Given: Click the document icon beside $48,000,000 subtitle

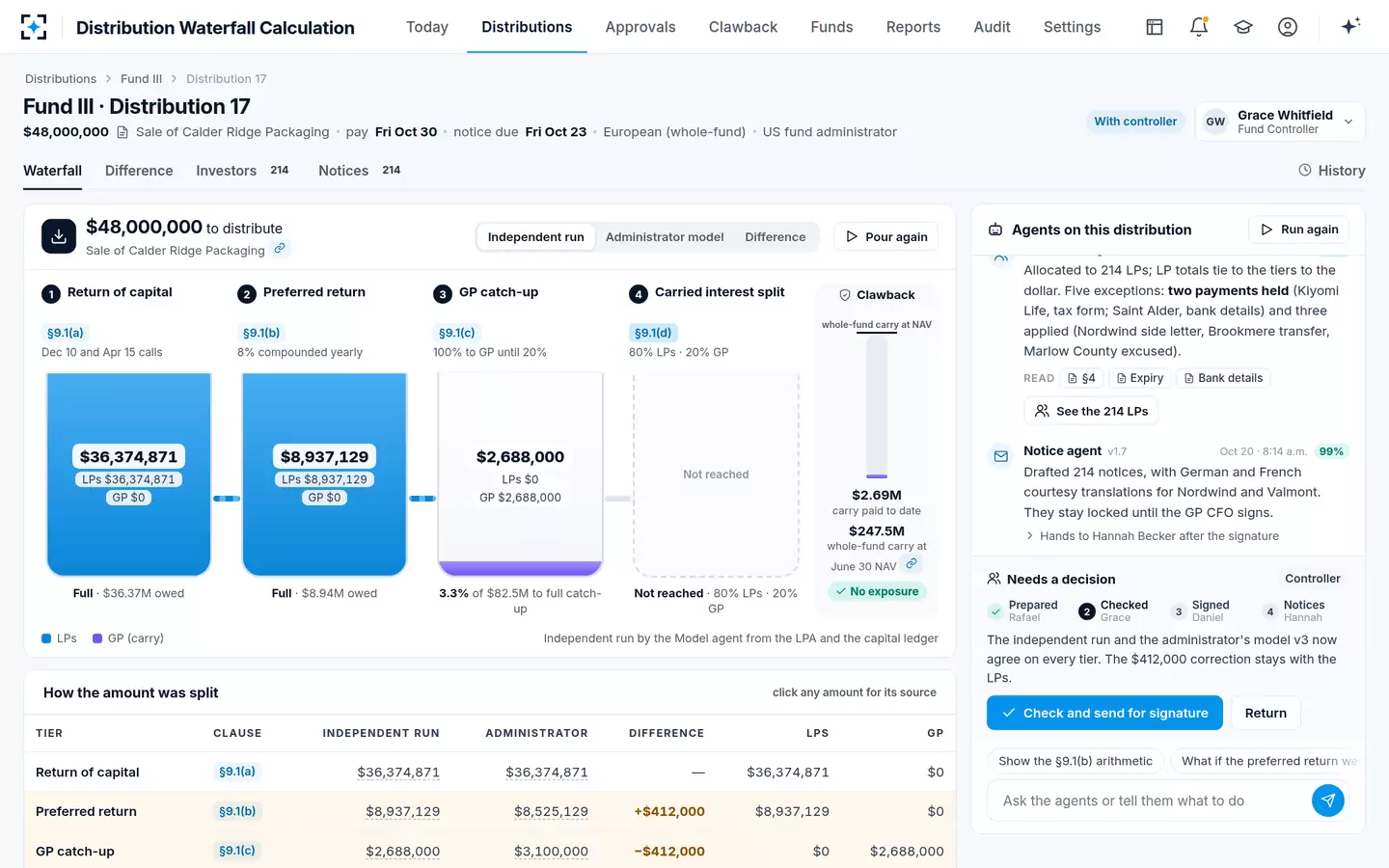Looking at the screenshot, I should point(123,132).
